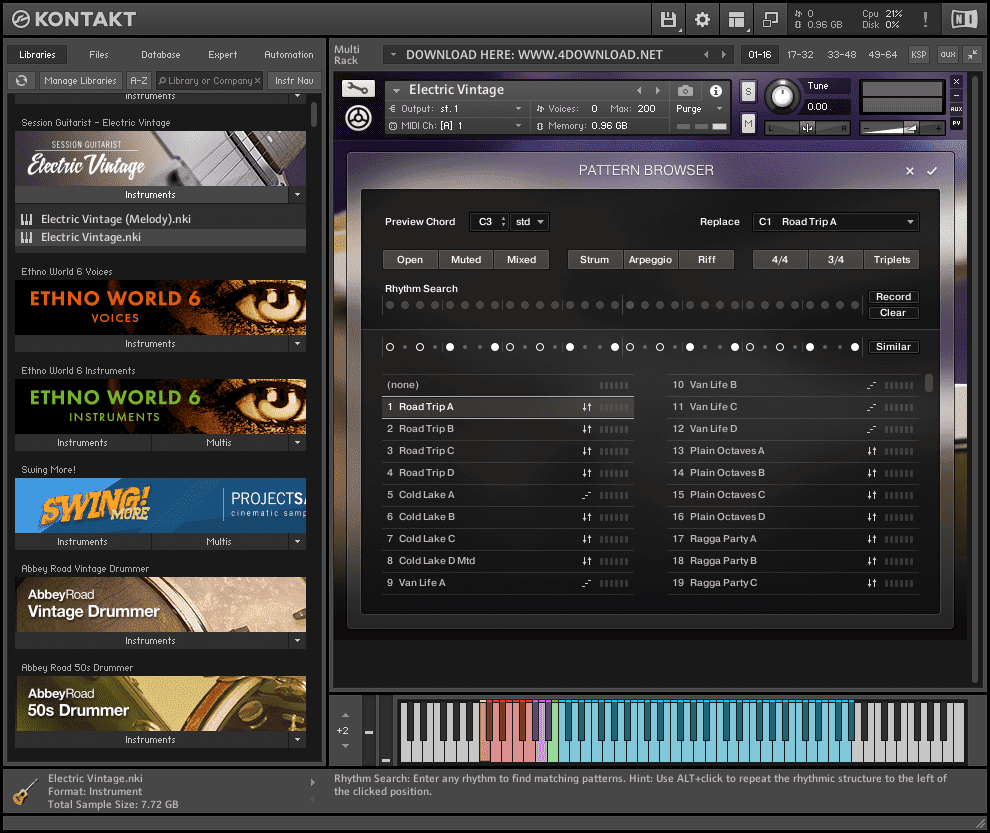Click the A-Z sort button
This screenshot has height=833, width=990.
point(139,81)
